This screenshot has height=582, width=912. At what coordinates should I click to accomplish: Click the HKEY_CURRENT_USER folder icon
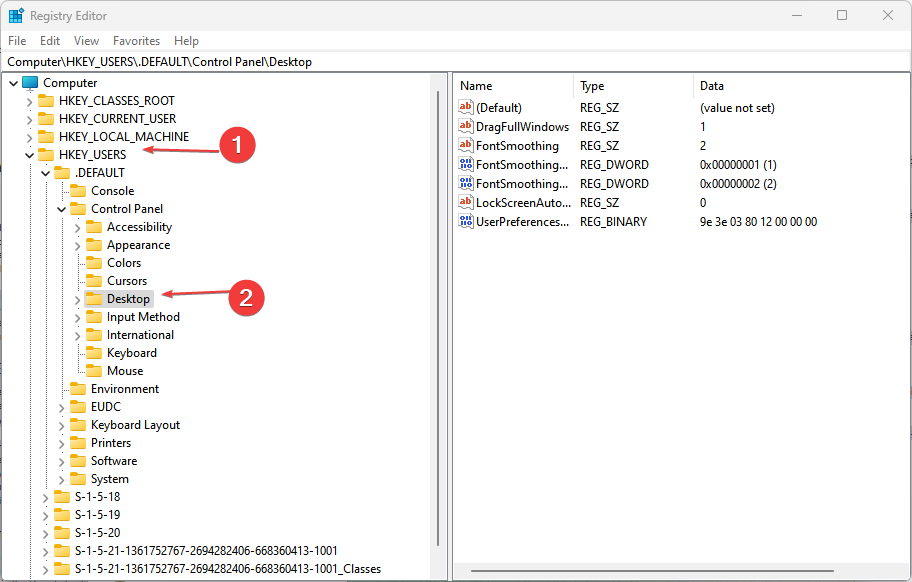click(x=46, y=119)
